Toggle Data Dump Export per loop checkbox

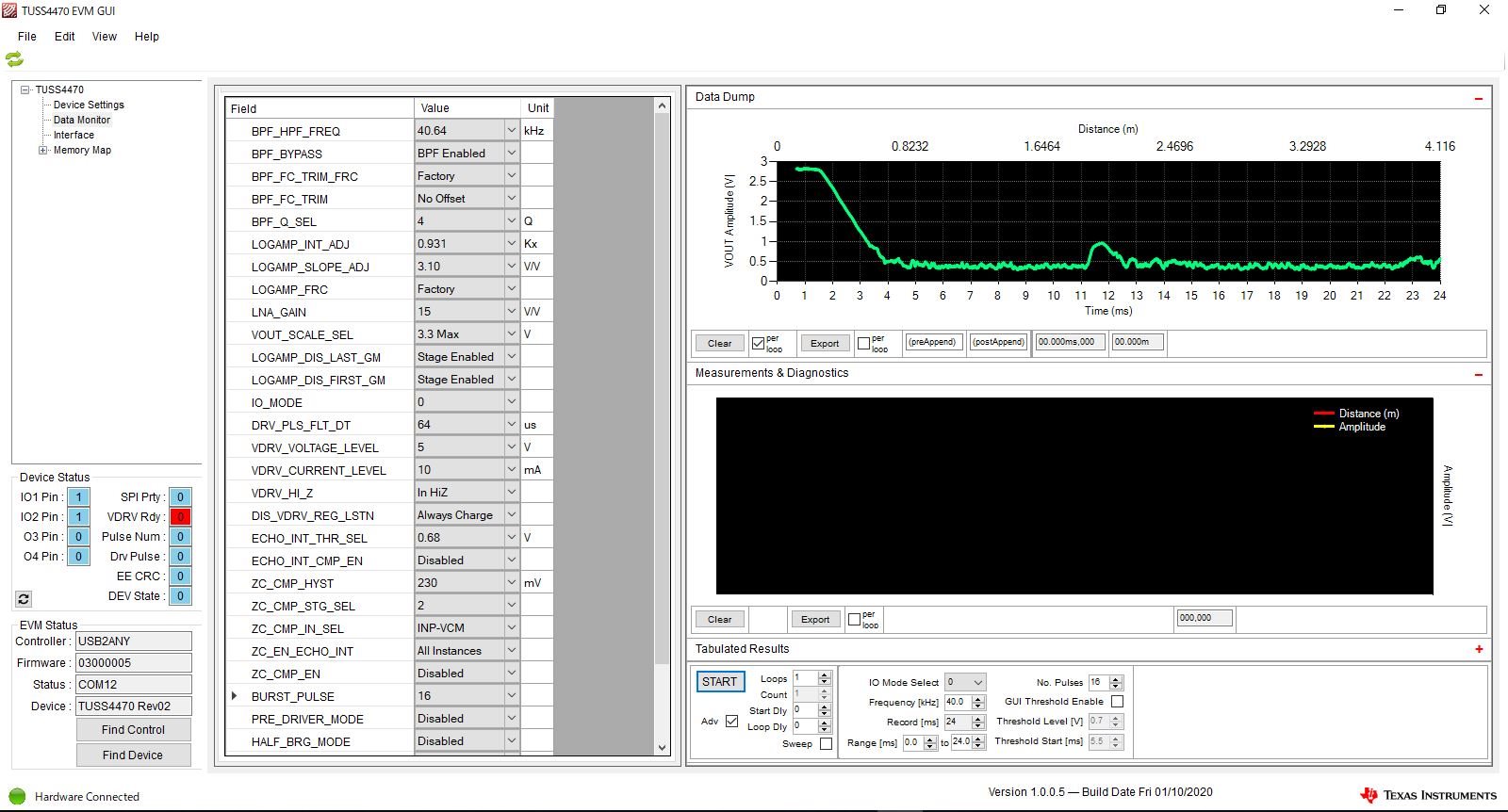pos(863,344)
